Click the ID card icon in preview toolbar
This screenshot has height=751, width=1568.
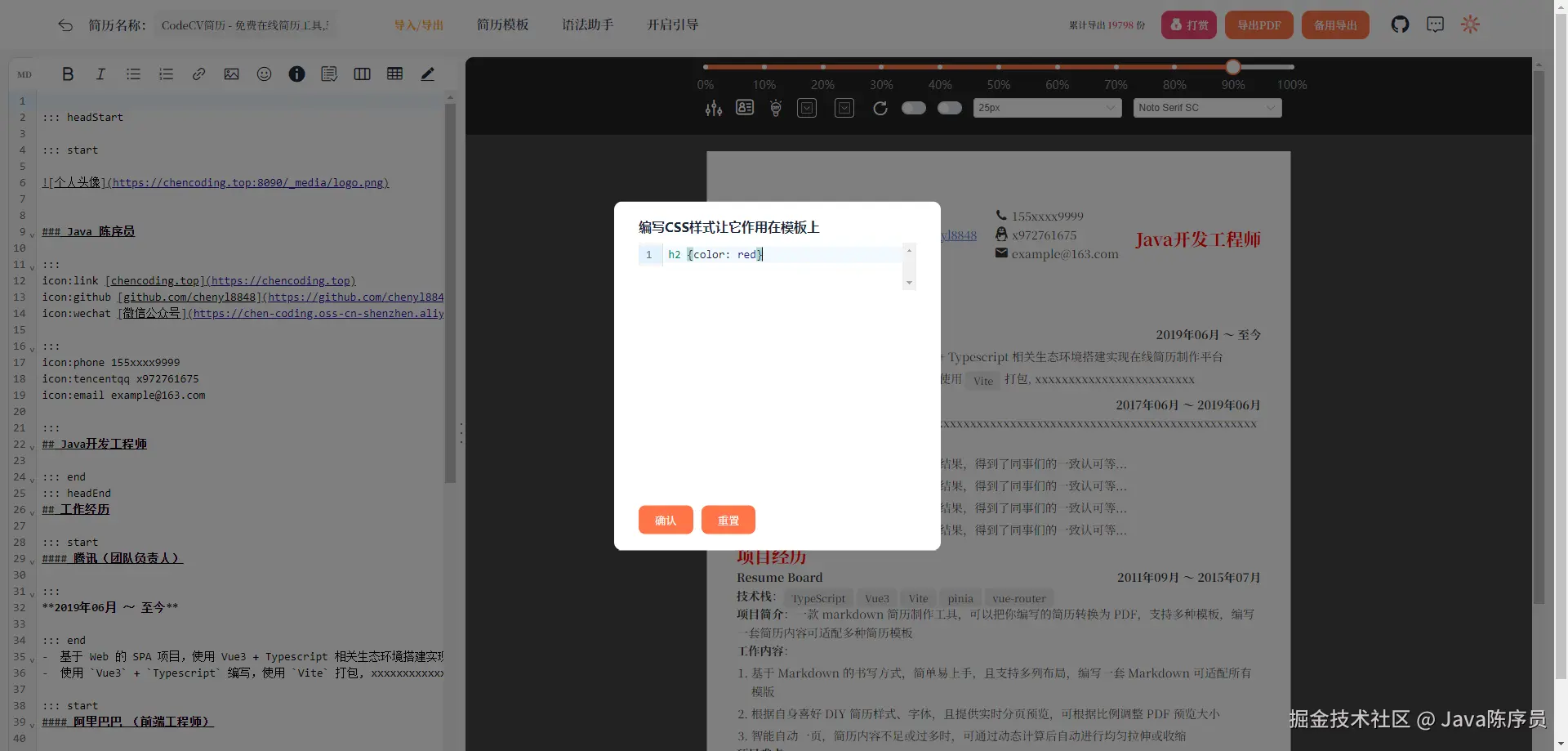point(745,108)
